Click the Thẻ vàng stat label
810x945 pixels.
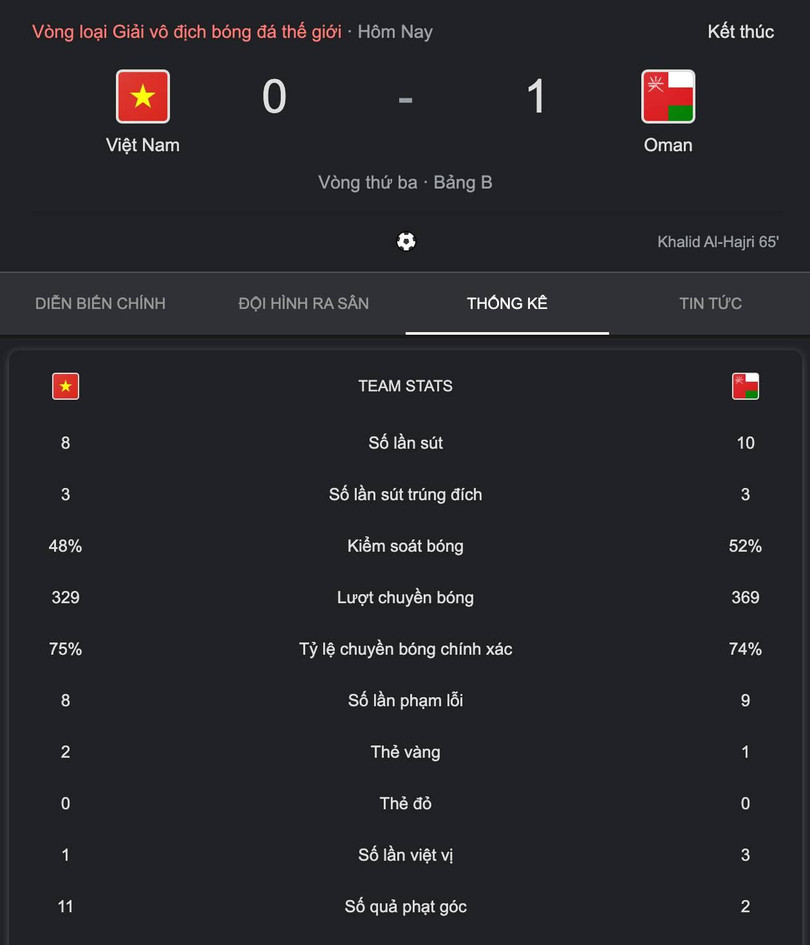click(x=405, y=752)
